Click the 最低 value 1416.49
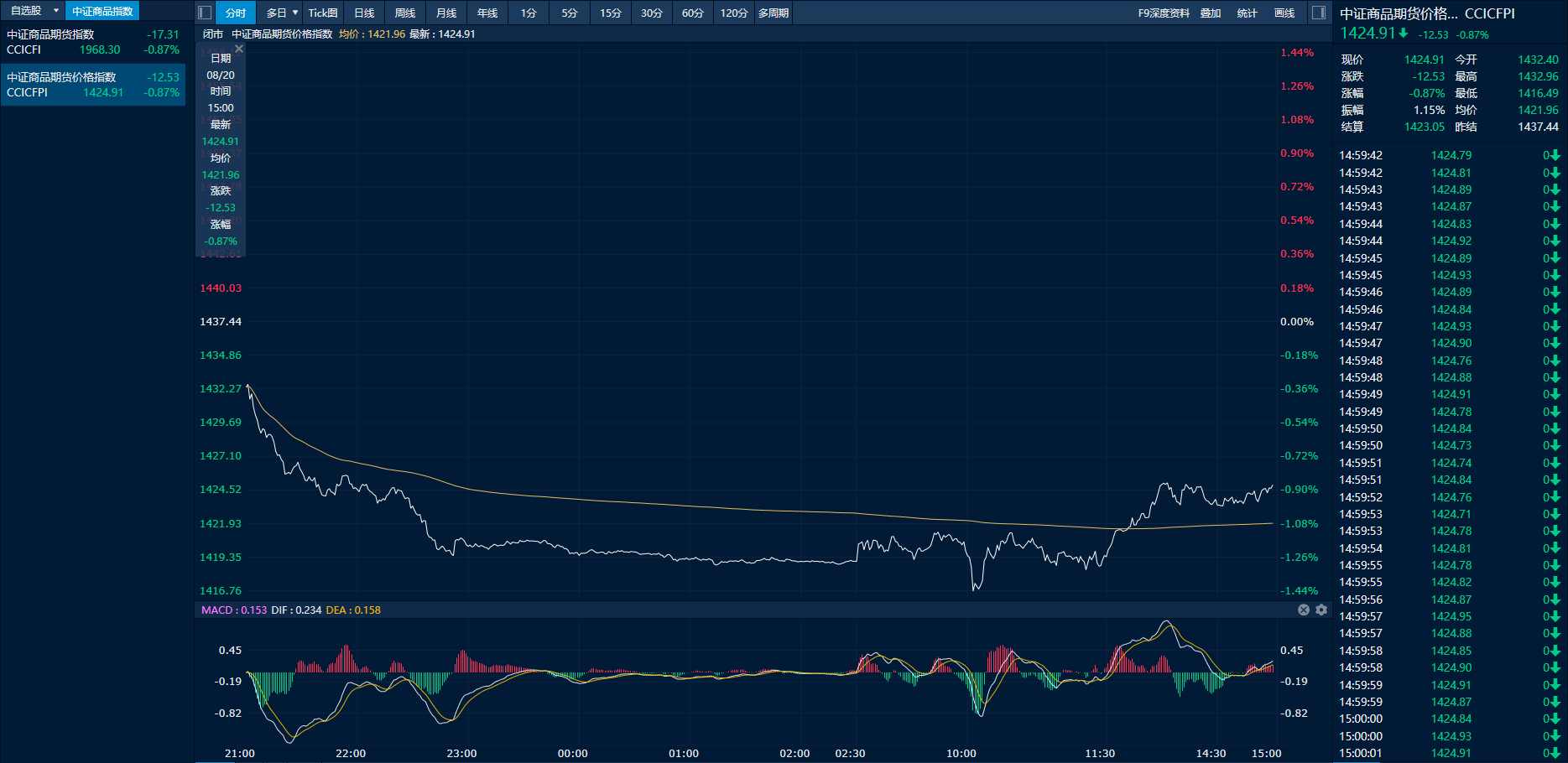Image resolution: width=1568 pixels, height=763 pixels. click(x=1538, y=93)
